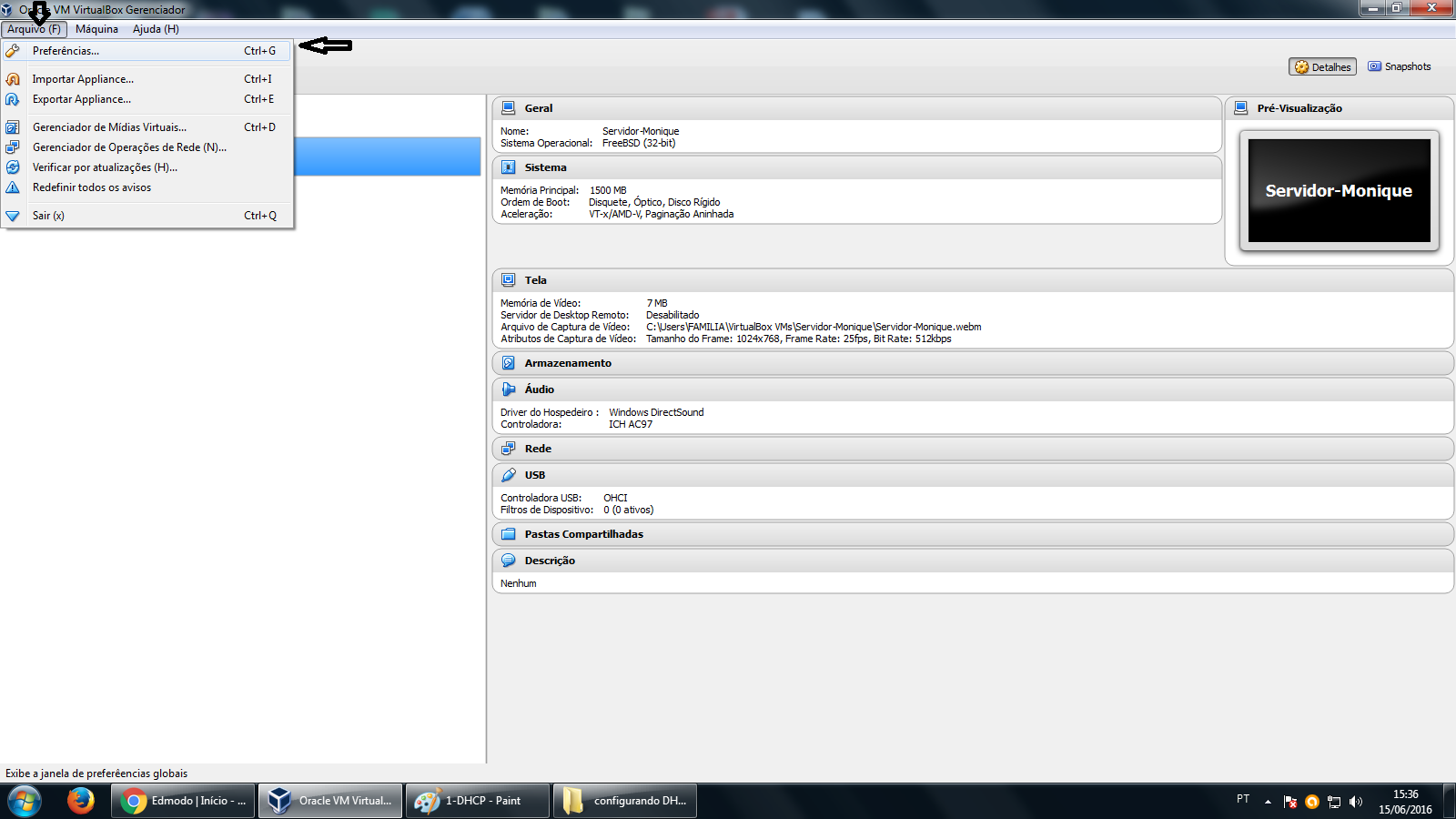Click the Nenhum description text
Viewport: 1456px width, 819px height.
click(x=518, y=583)
